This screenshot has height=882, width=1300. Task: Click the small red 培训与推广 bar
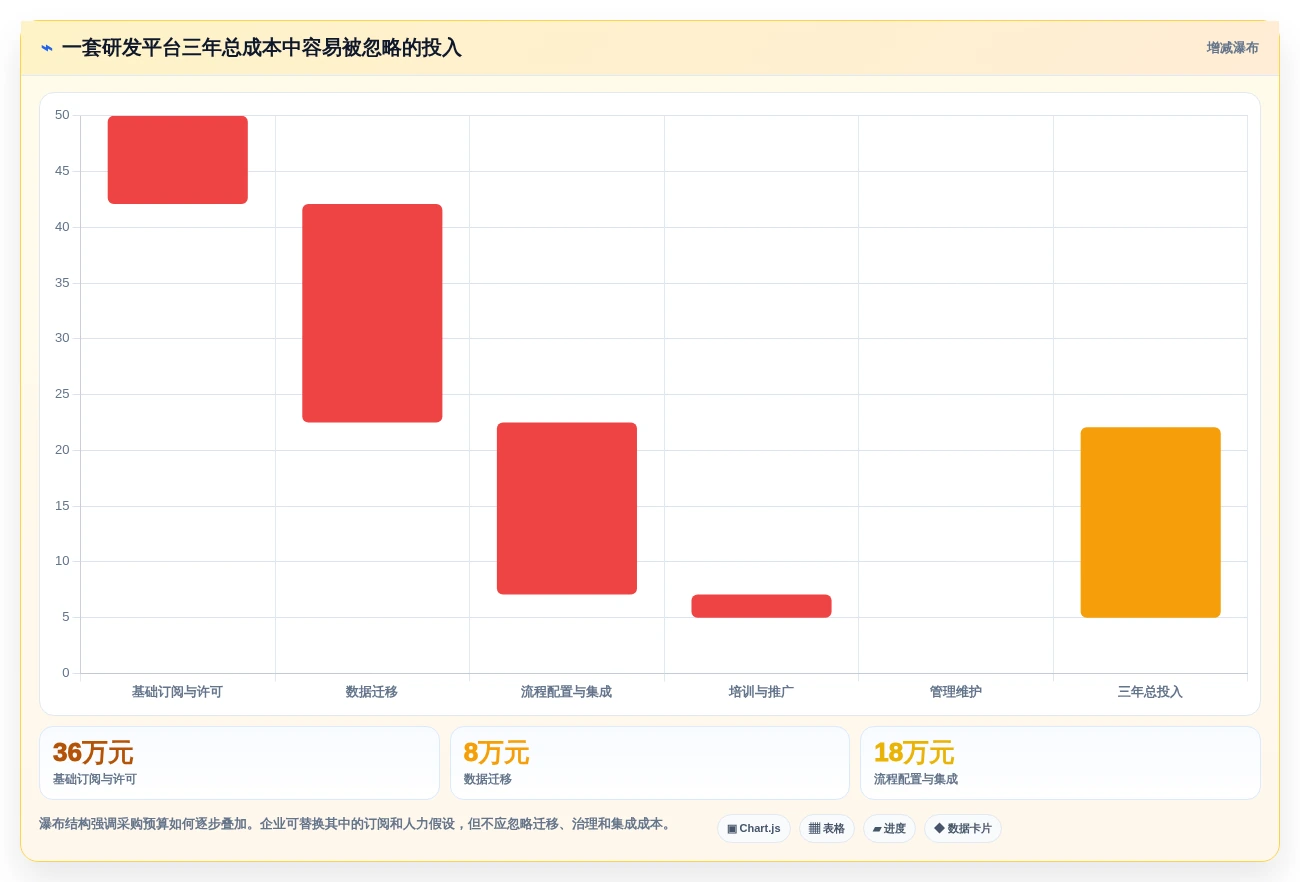[761, 606]
